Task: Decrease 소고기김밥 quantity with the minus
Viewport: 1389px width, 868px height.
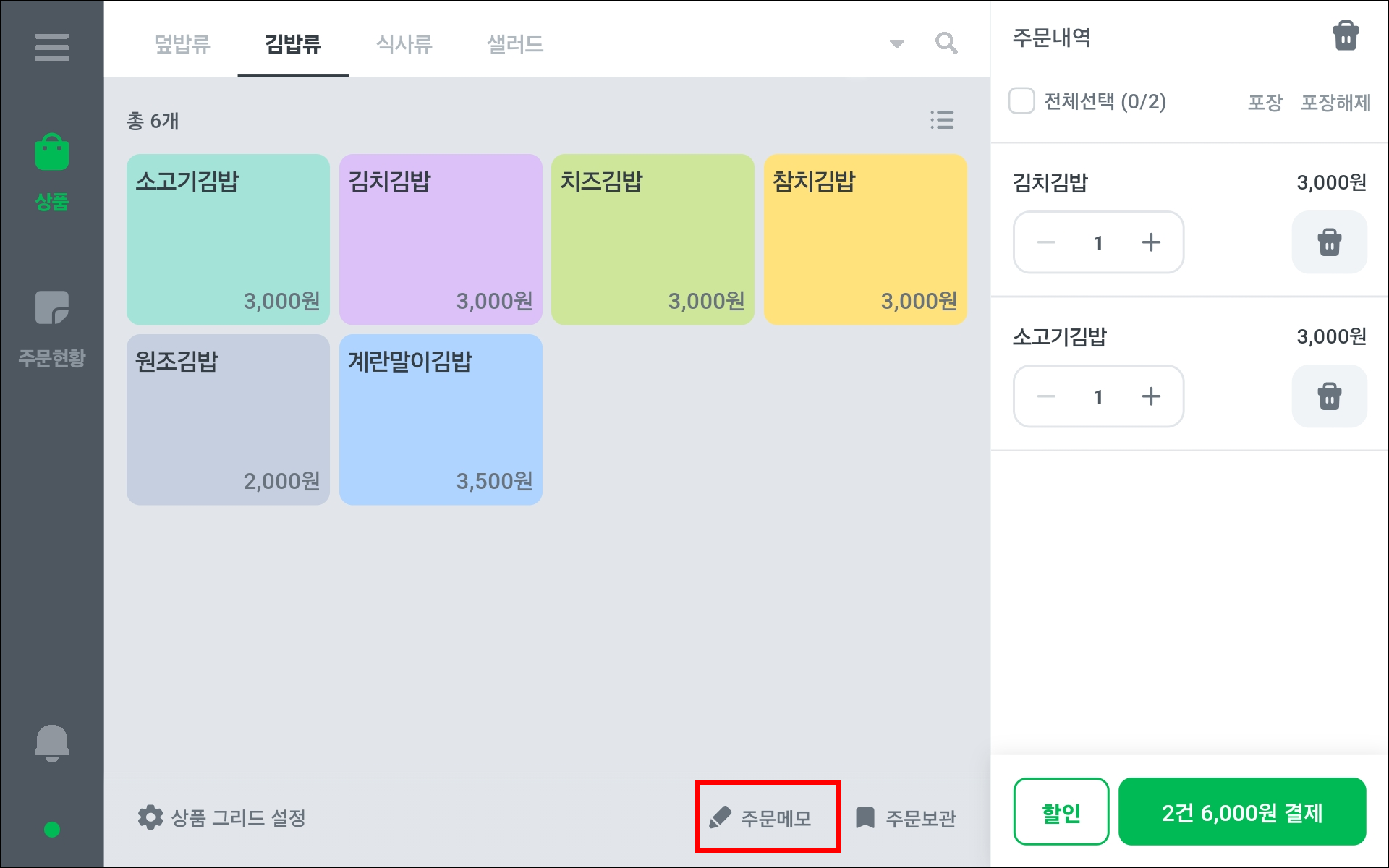Action: tap(1046, 396)
